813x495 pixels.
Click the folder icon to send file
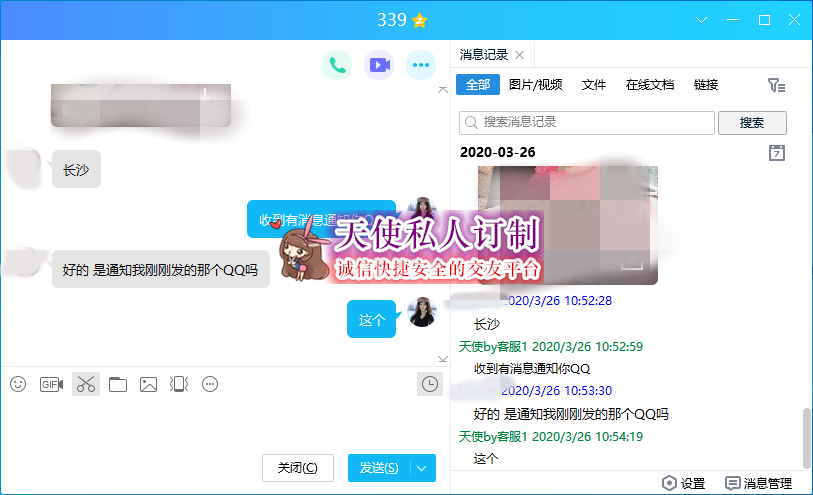click(x=118, y=384)
